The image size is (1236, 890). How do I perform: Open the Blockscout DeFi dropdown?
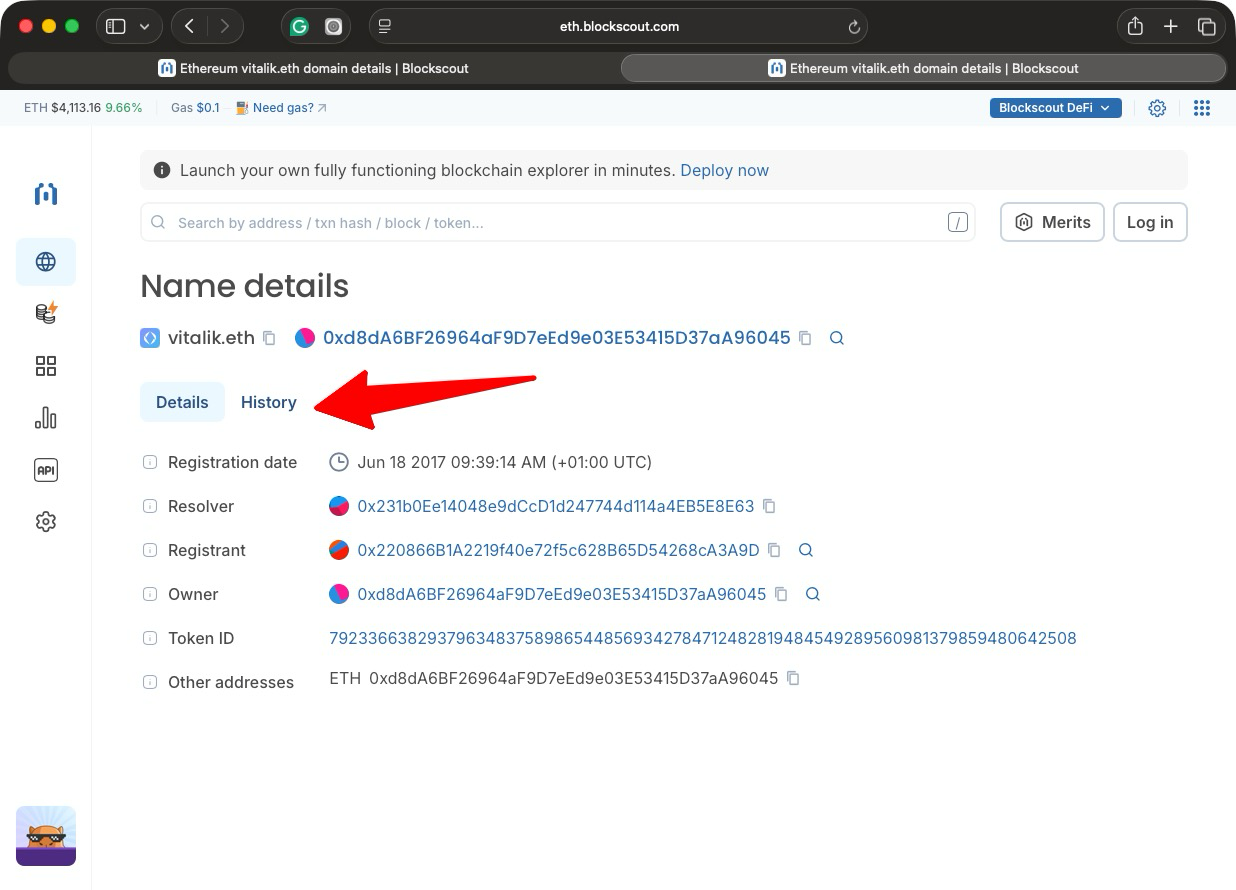[1055, 107]
